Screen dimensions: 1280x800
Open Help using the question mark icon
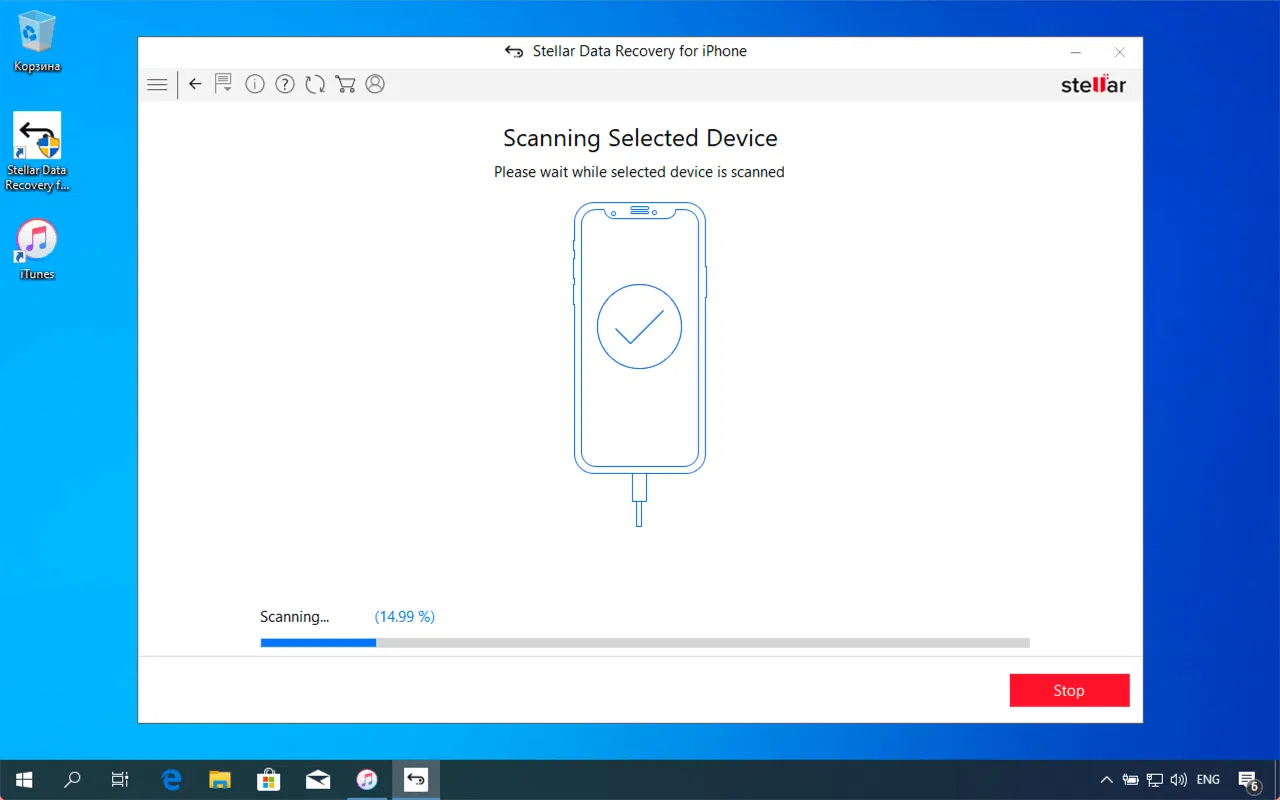[x=285, y=84]
